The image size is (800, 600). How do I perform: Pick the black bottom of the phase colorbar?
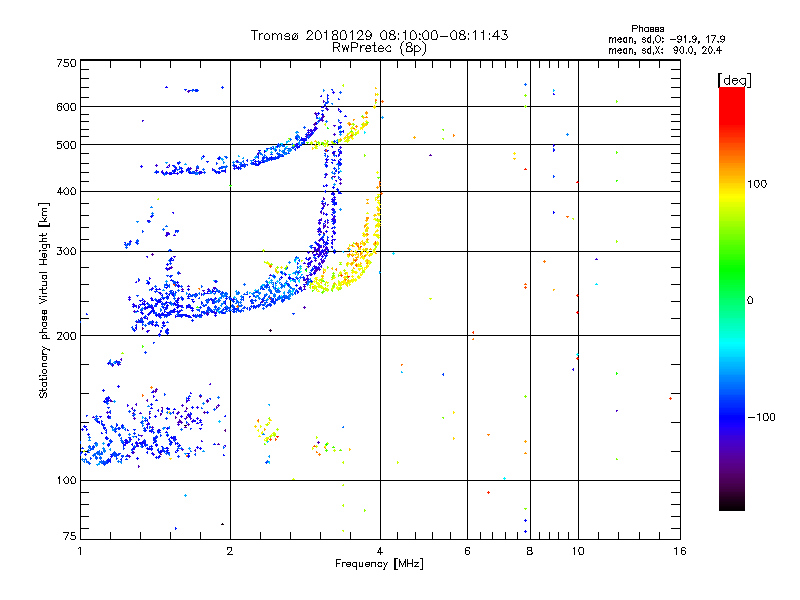click(732, 503)
